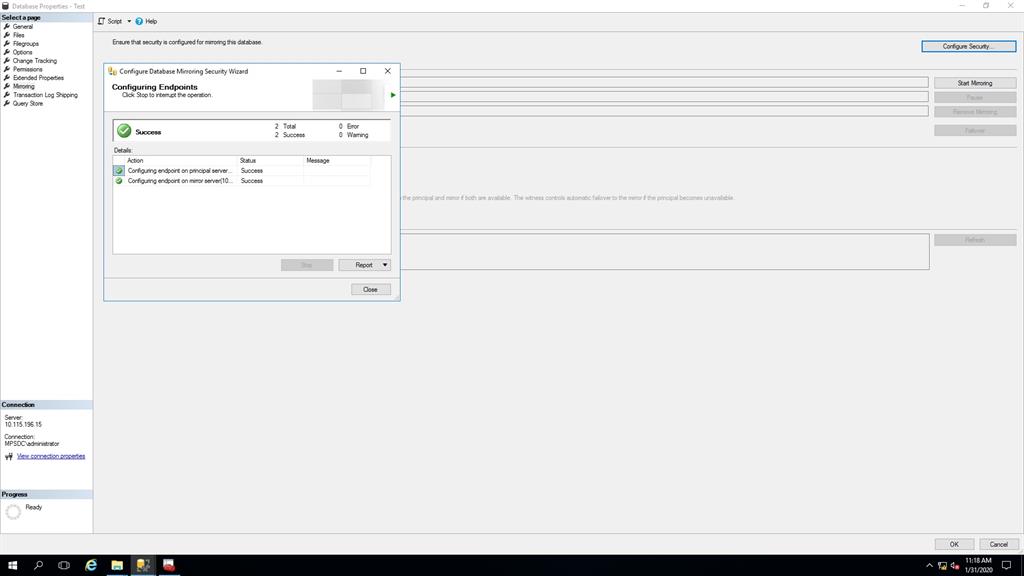The height and width of the screenshot is (576, 1024).
Task: Click the network icon in system tray
Action: pos(943,565)
